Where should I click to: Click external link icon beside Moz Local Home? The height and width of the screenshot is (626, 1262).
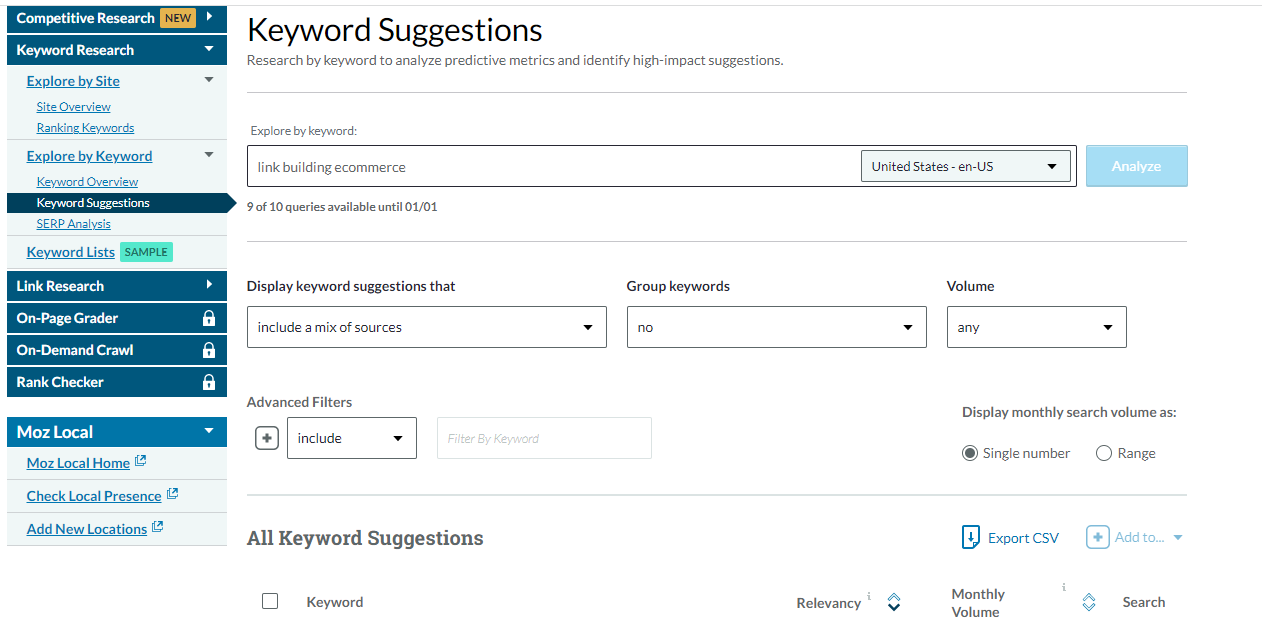(x=141, y=461)
